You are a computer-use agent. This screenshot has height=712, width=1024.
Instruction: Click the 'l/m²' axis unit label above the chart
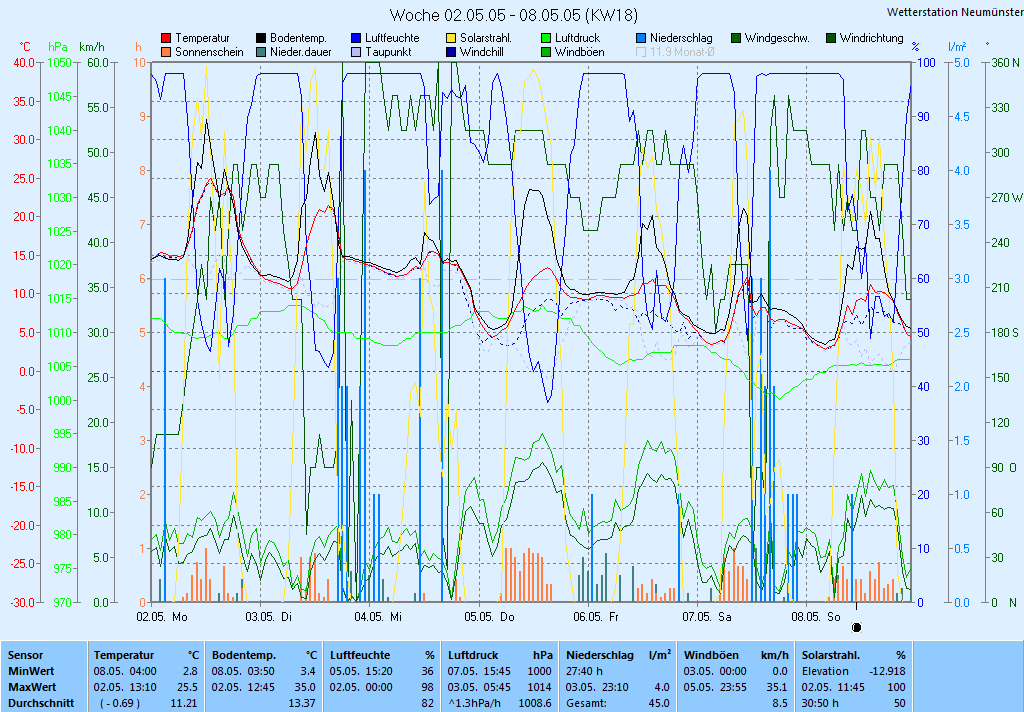[x=957, y=47]
